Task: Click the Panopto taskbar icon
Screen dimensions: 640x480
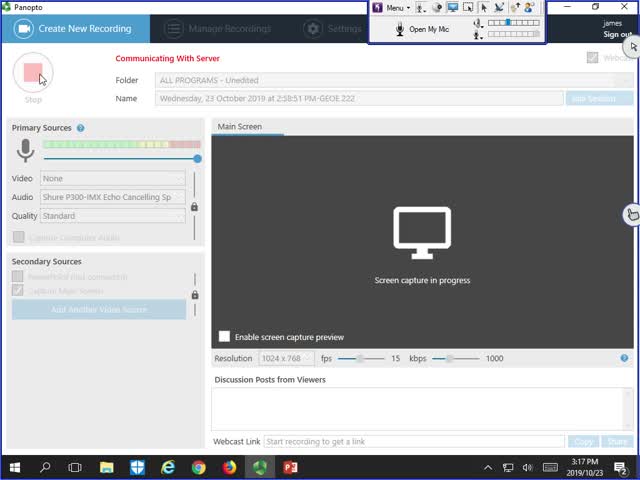Action: tap(260, 467)
